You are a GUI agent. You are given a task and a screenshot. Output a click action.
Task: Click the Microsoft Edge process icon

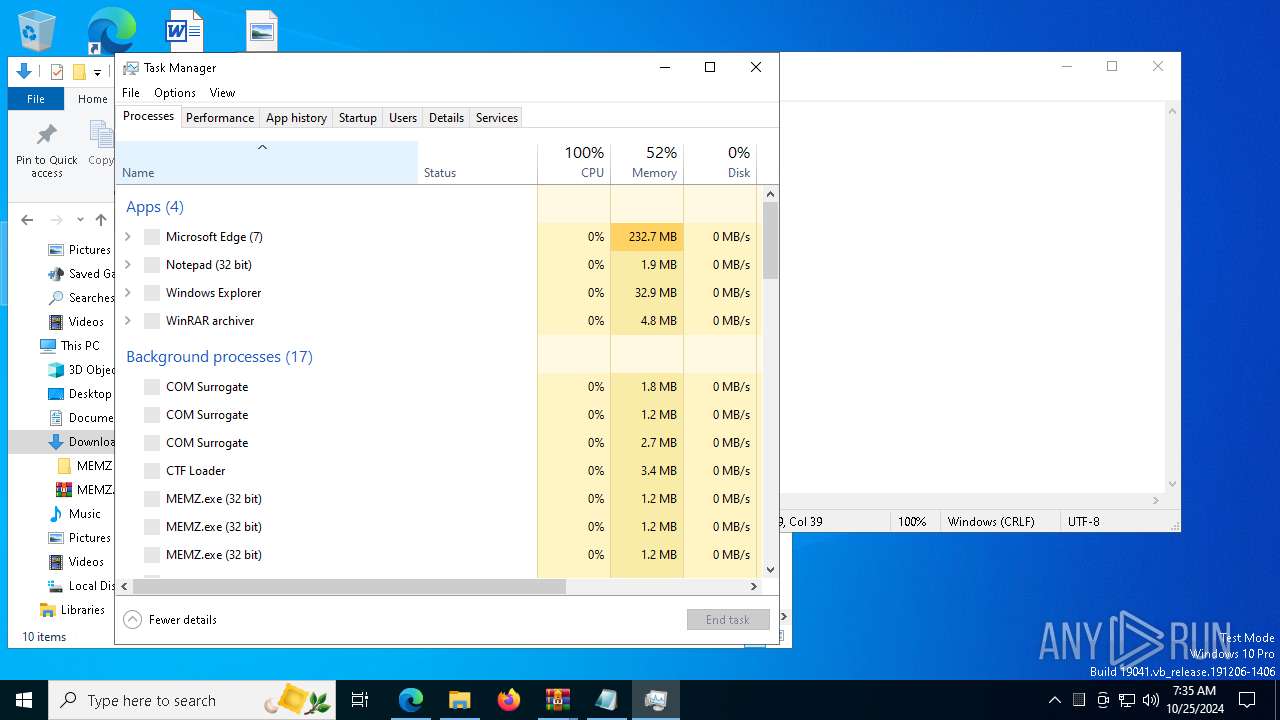coord(152,237)
